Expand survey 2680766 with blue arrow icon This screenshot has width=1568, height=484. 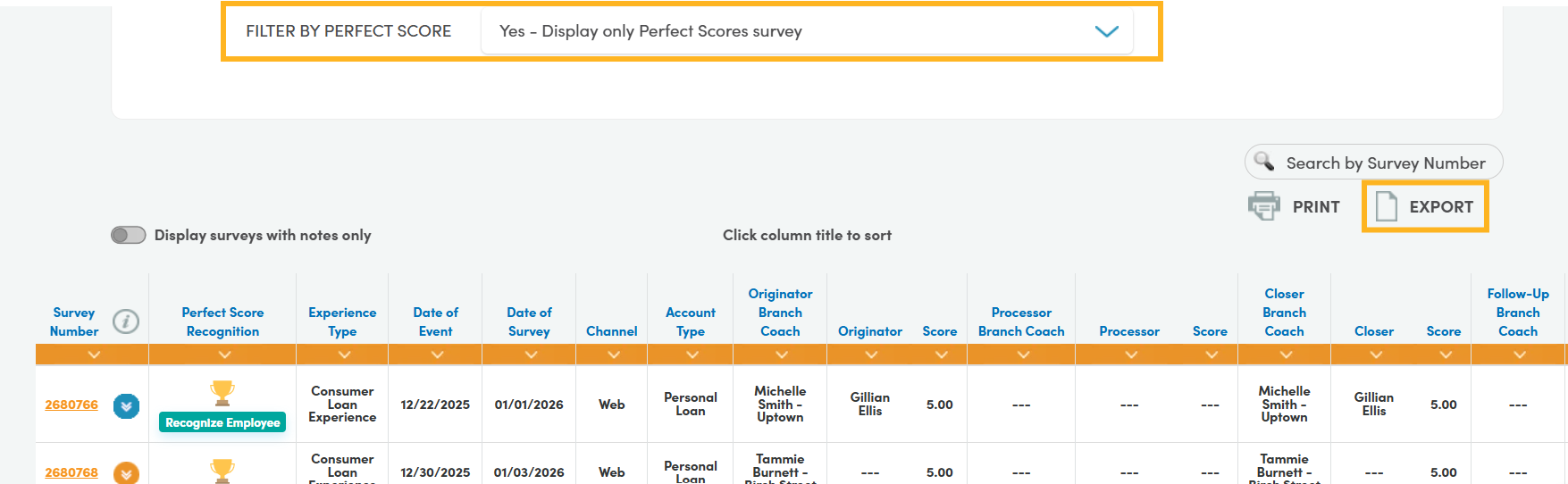point(126,406)
